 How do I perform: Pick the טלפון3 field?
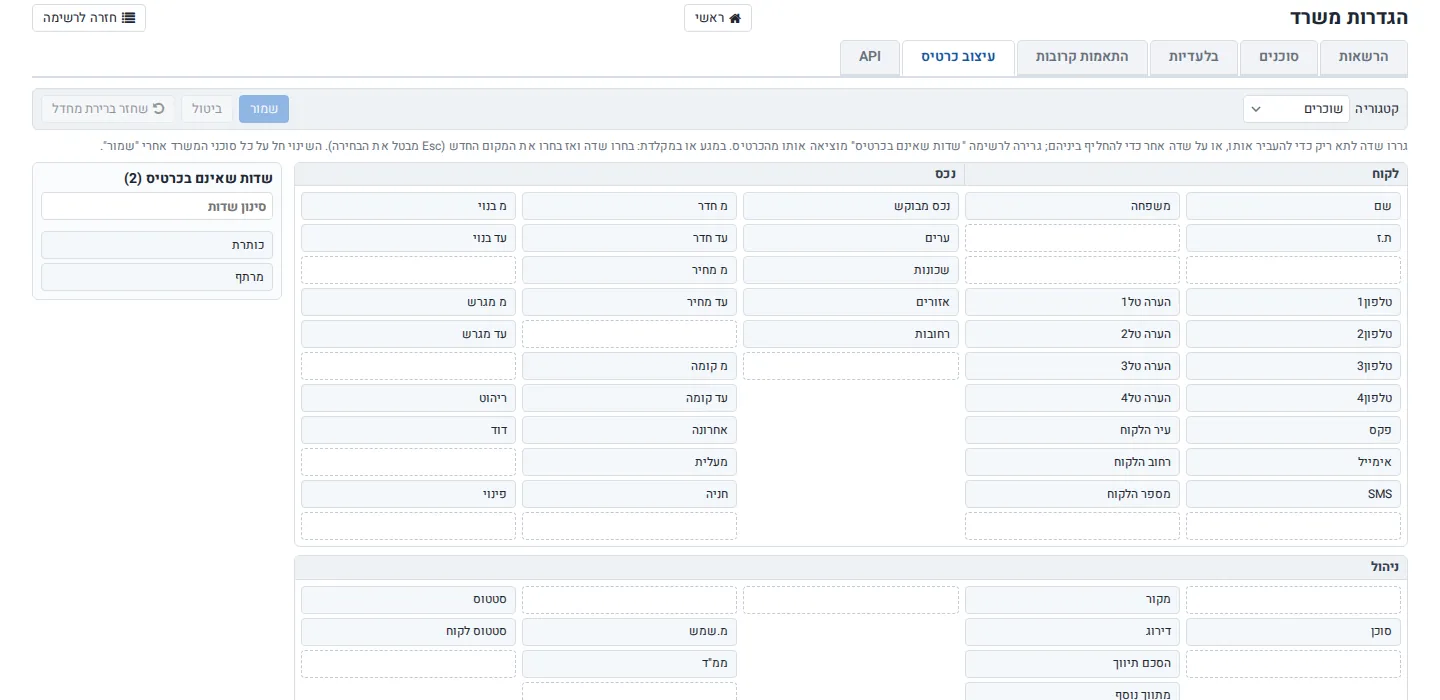[x=1293, y=366]
